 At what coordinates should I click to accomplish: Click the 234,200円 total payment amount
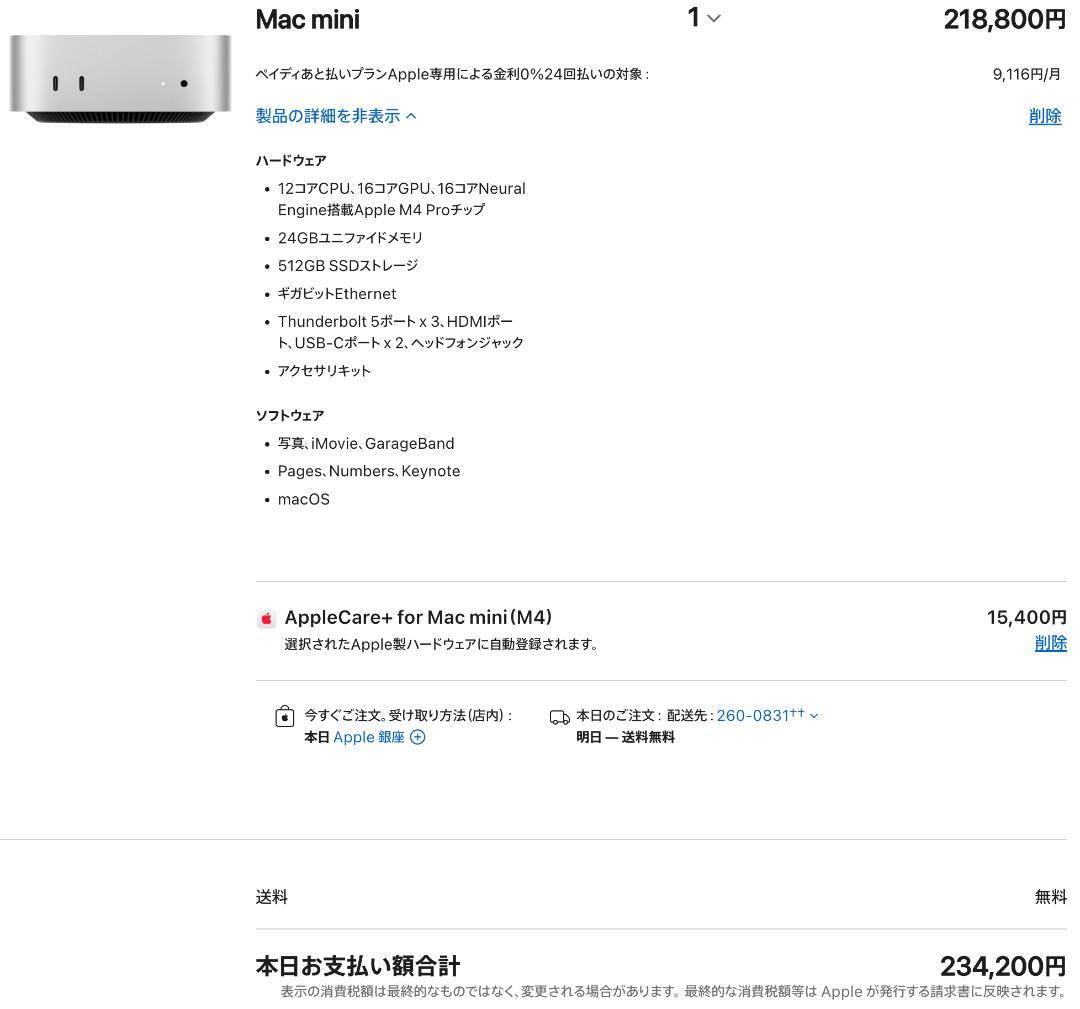(1003, 966)
